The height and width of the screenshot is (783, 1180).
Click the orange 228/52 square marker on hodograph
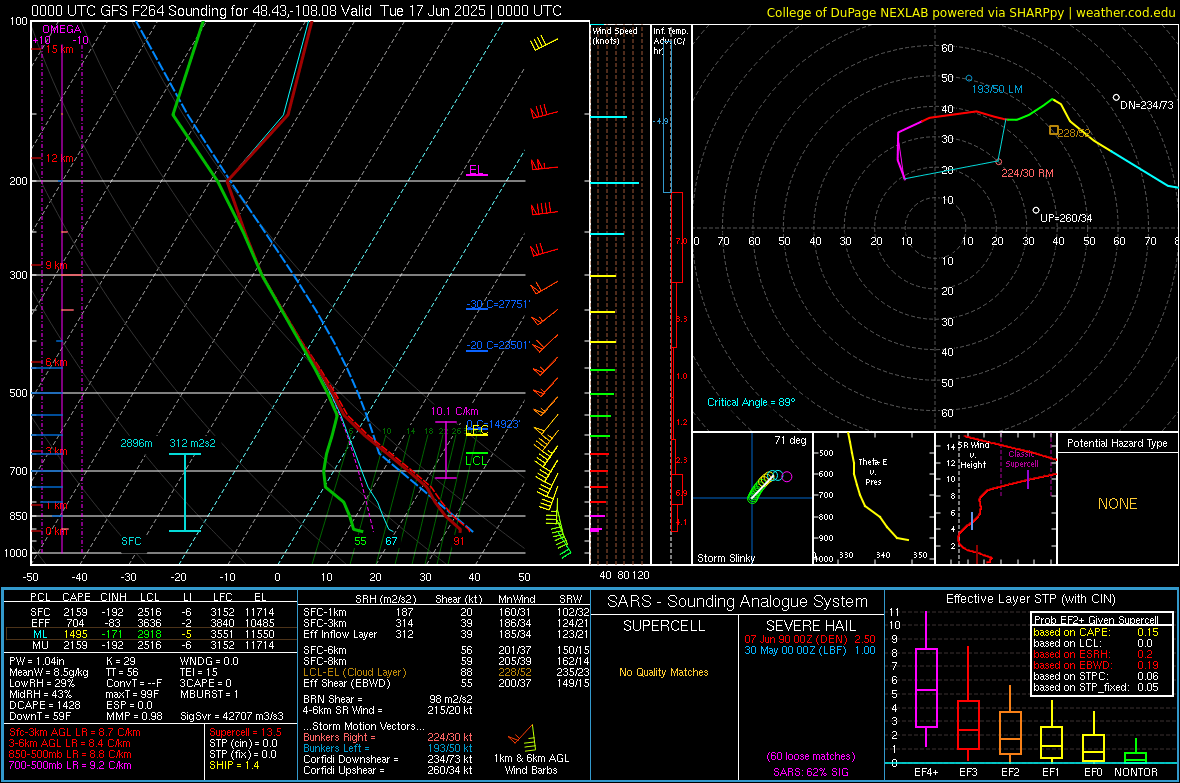[x=1054, y=130]
